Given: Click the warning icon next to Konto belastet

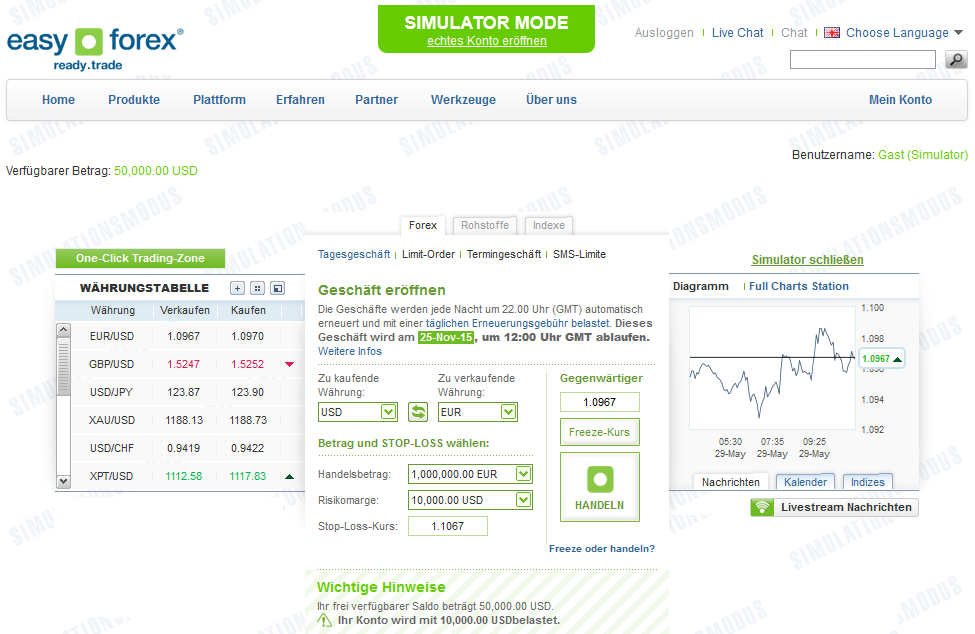Looking at the screenshot, I should tap(325, 620).
